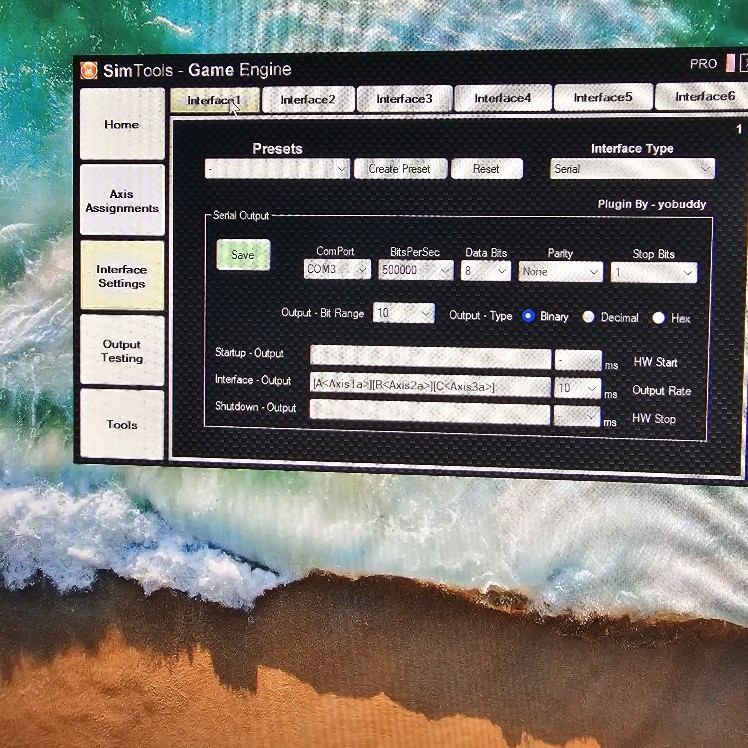
Task: Open the Data Bits dropdown
Action: click(x=486, y=271)
